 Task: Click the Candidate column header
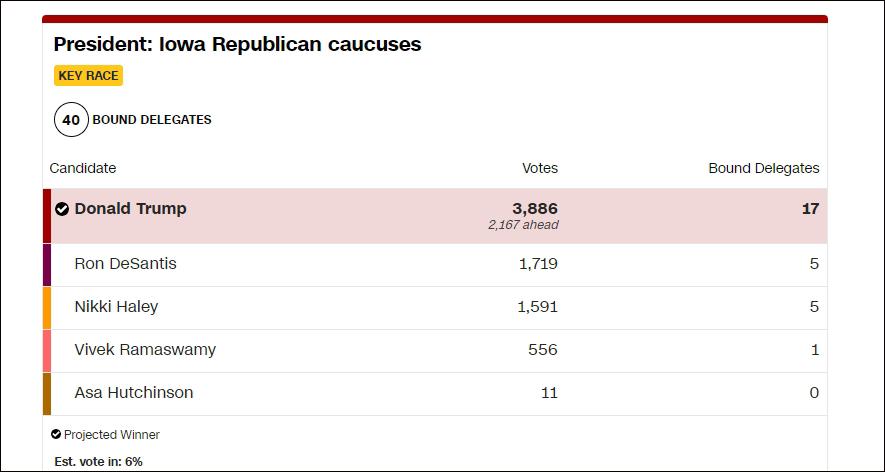coord(83,168)
